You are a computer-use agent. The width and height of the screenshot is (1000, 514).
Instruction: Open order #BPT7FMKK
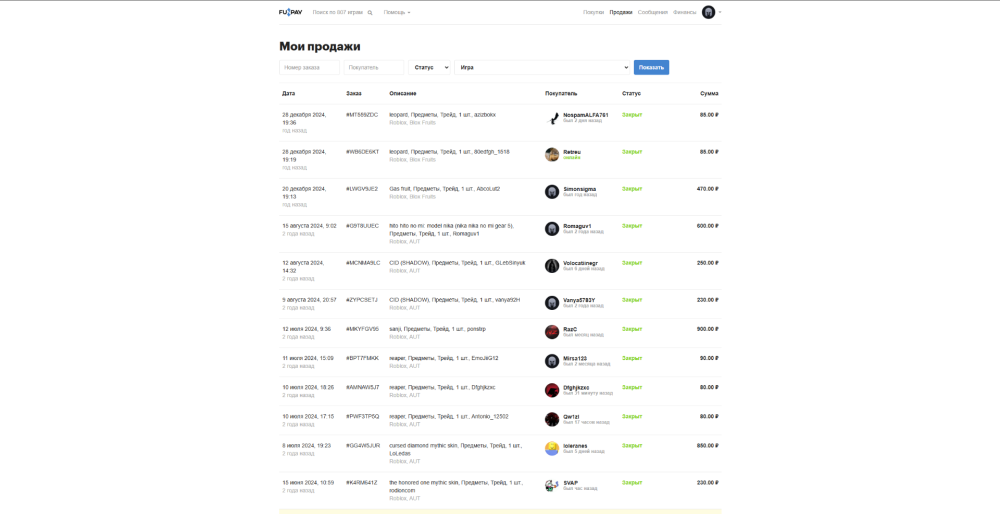362,358
